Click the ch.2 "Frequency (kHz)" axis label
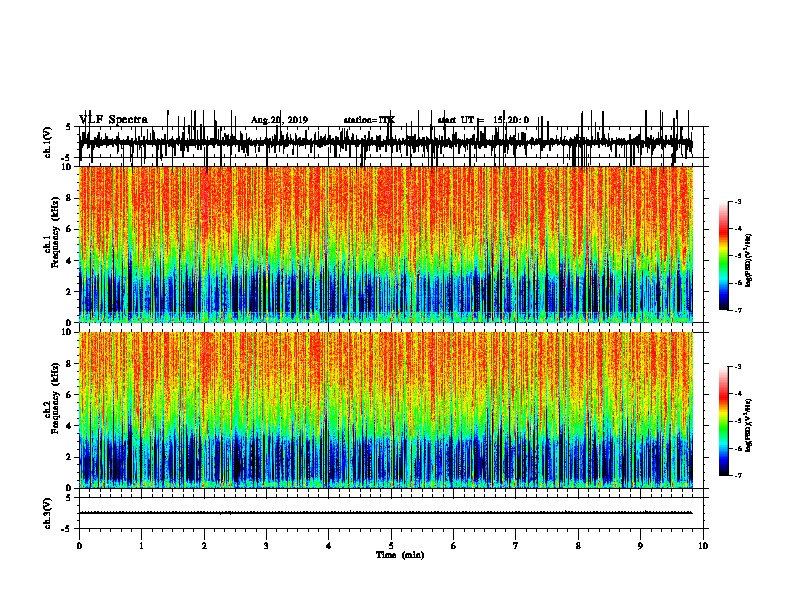 (54, 398)
